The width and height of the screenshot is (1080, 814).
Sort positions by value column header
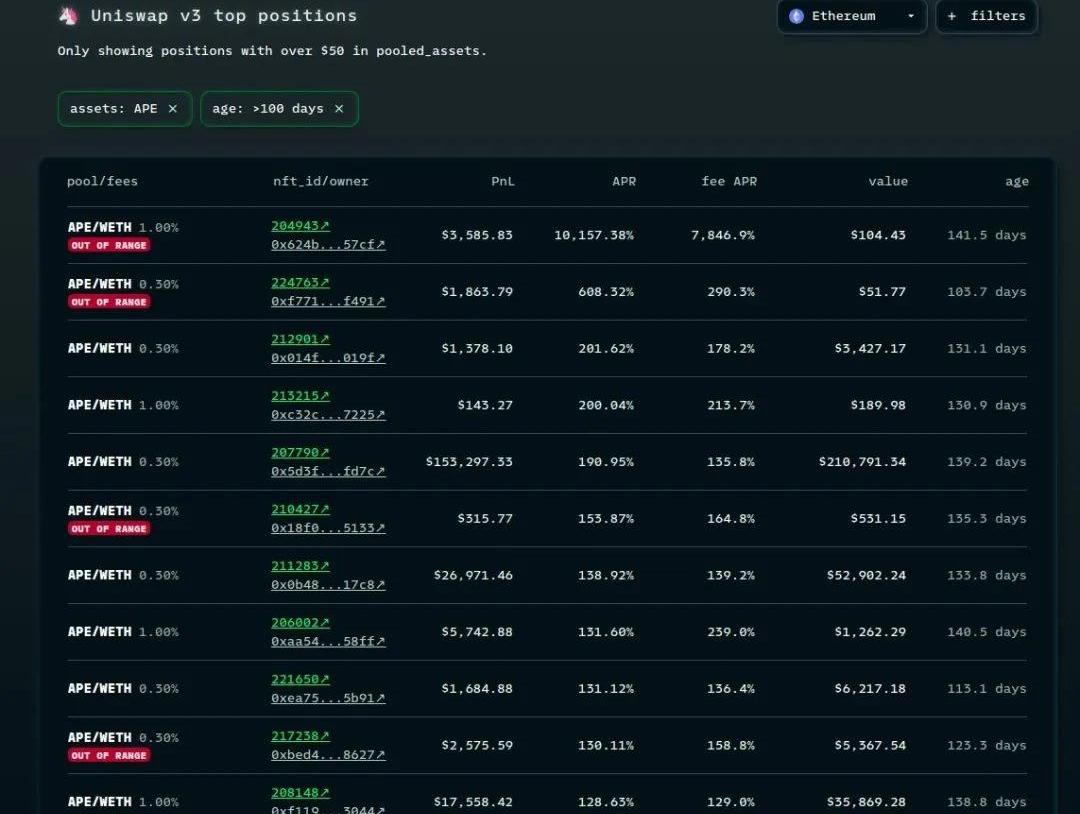888,181
